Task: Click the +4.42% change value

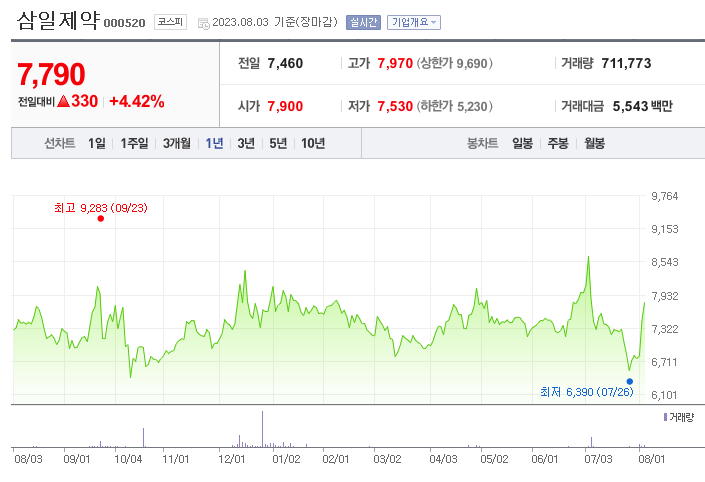Action: 137,102
